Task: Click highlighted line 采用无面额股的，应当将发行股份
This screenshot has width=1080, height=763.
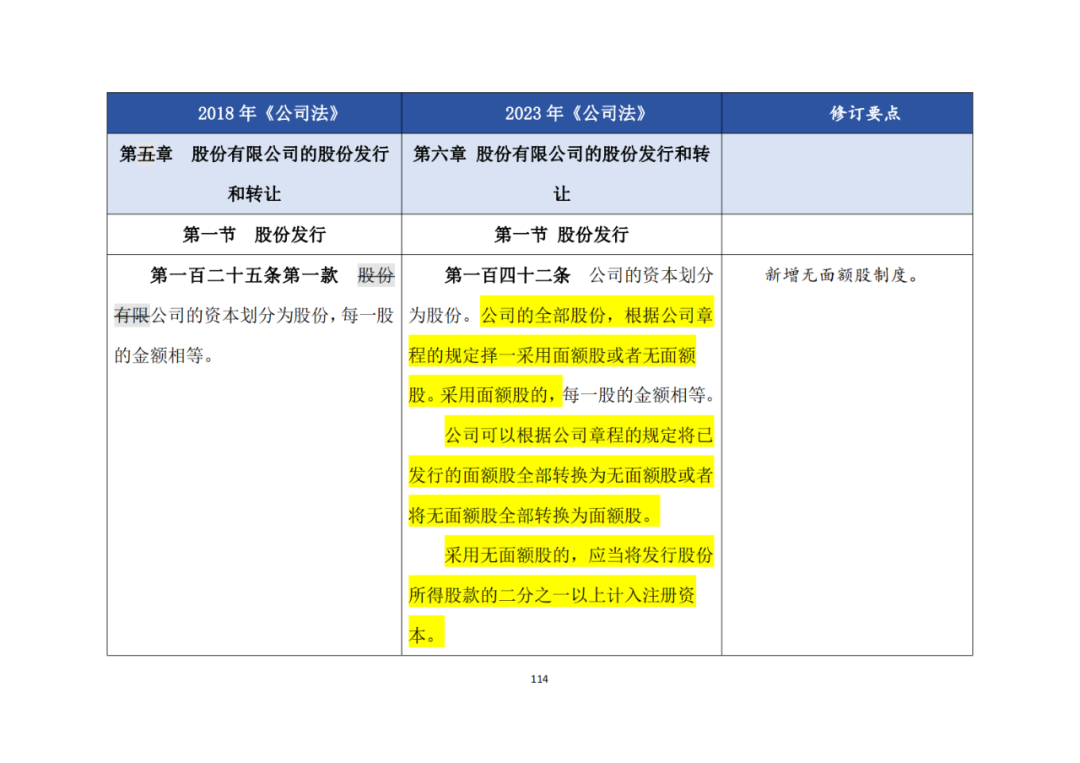Action: pyautogui.click(x=579, y=555)
